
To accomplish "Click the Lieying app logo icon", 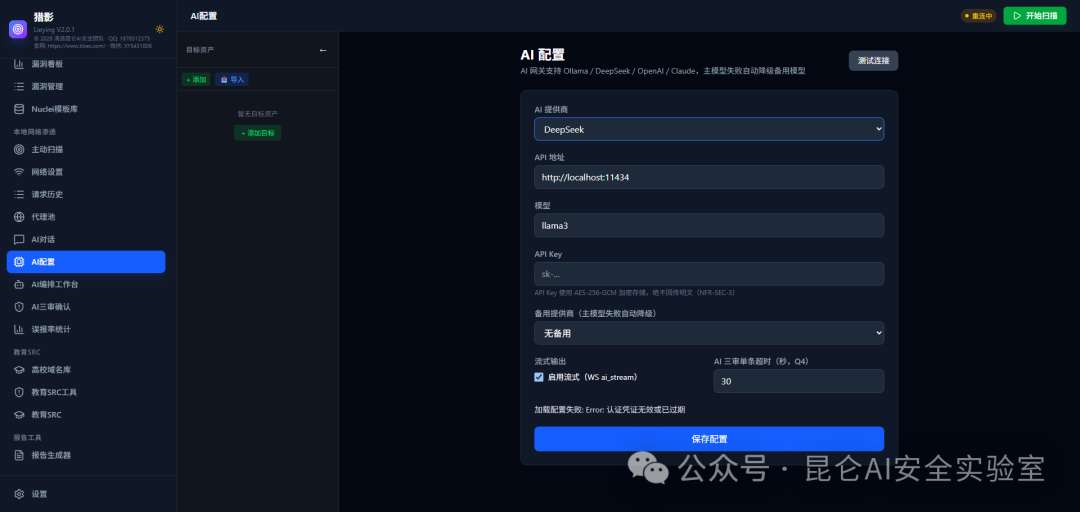I will coord(18,29).
